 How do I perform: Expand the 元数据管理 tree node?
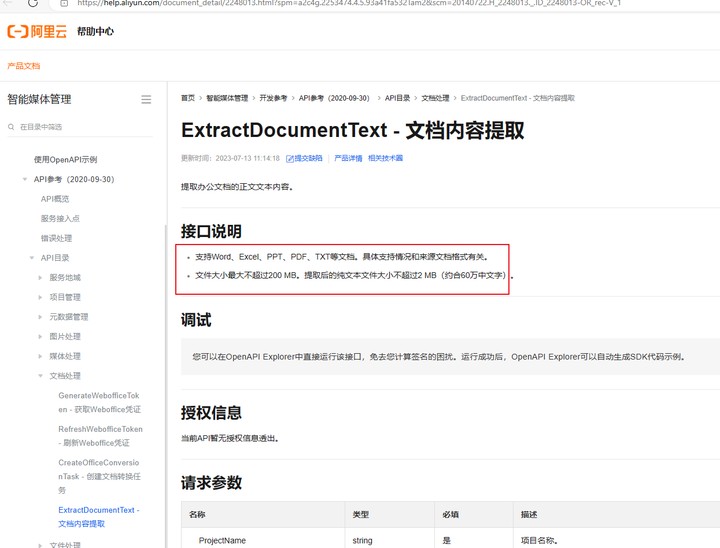click(x=40, y=317)
